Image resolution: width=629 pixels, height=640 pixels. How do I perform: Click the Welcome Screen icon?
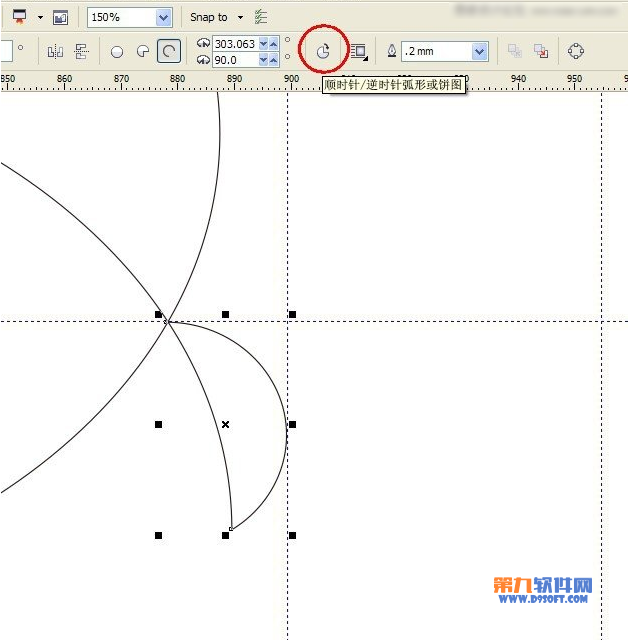60,18
